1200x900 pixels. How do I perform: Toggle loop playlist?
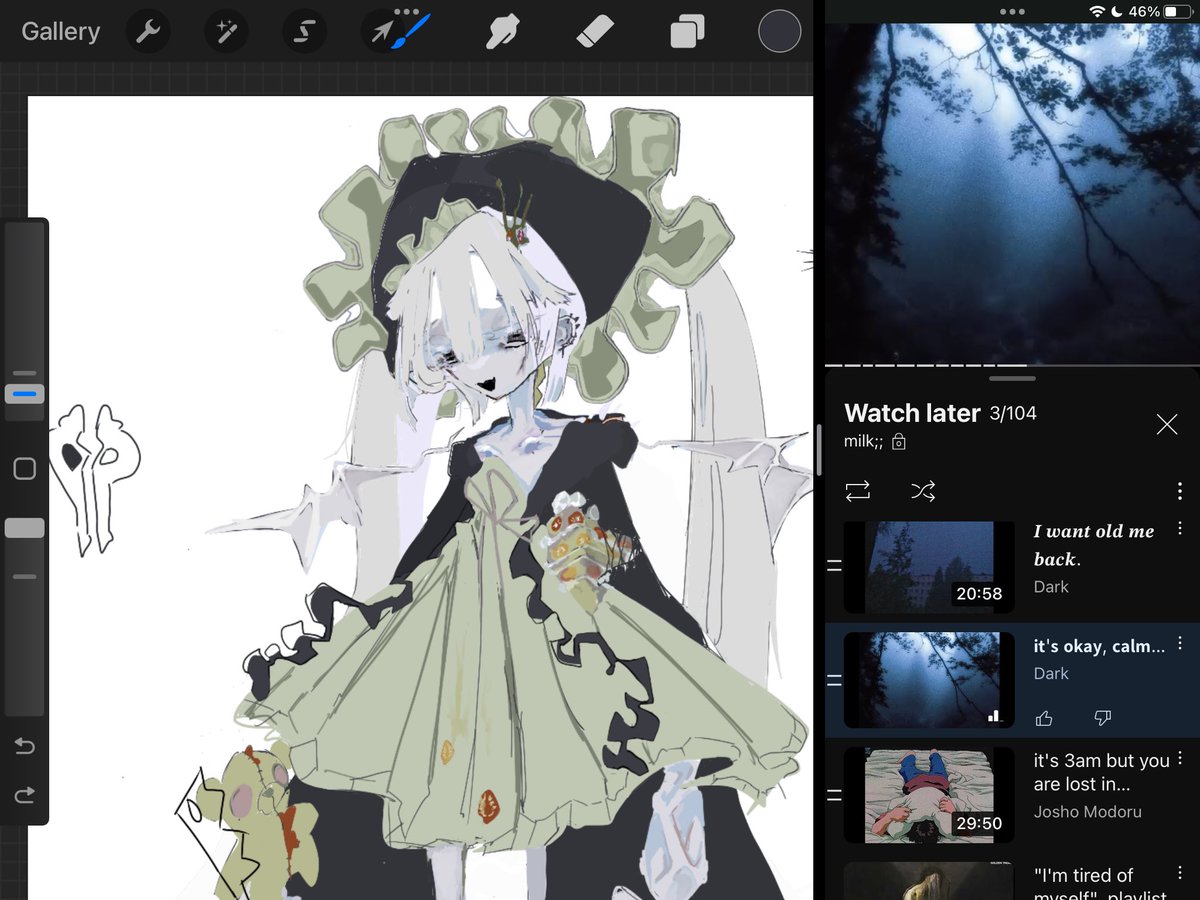(857, 491)
